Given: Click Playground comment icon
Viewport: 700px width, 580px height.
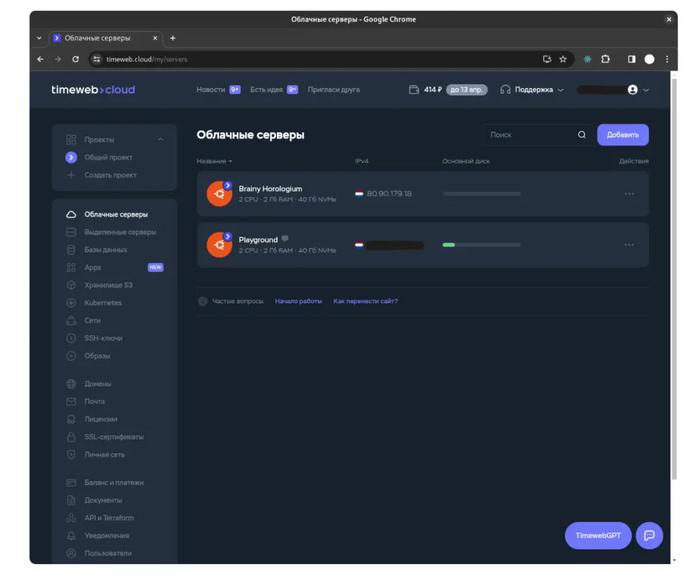Looking at the screenshot, I should pos(285,239).
